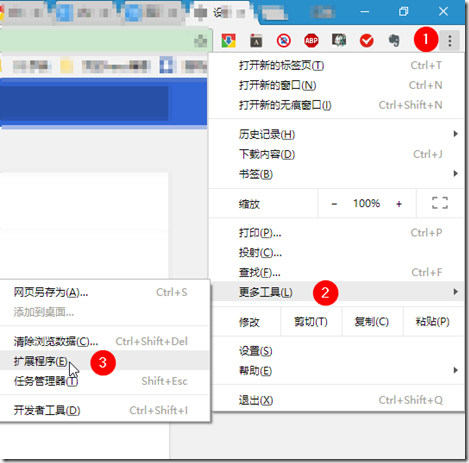Increase zoom with the plus button
Image resolution: width=469 pixels, height=463 pixels.
(399, 204)
